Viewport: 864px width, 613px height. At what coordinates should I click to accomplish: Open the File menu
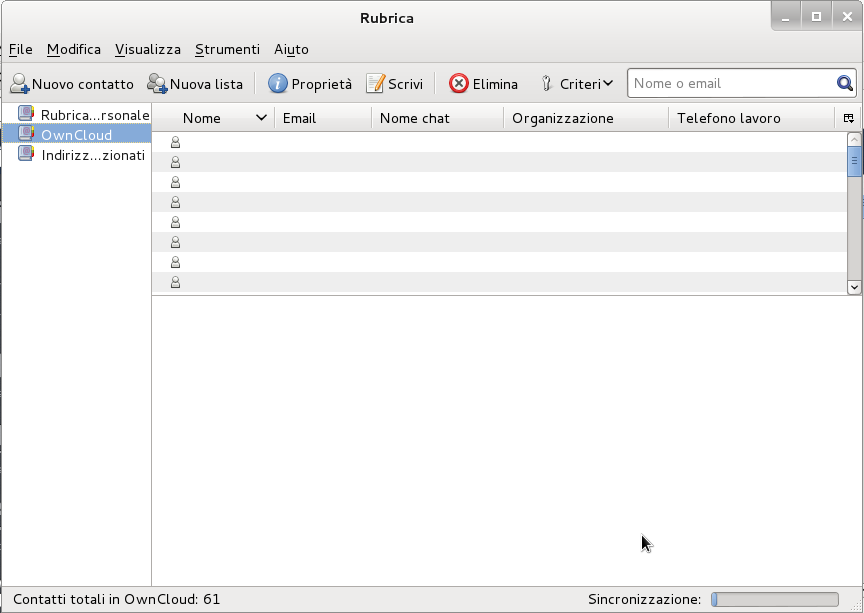click(20, 49)
